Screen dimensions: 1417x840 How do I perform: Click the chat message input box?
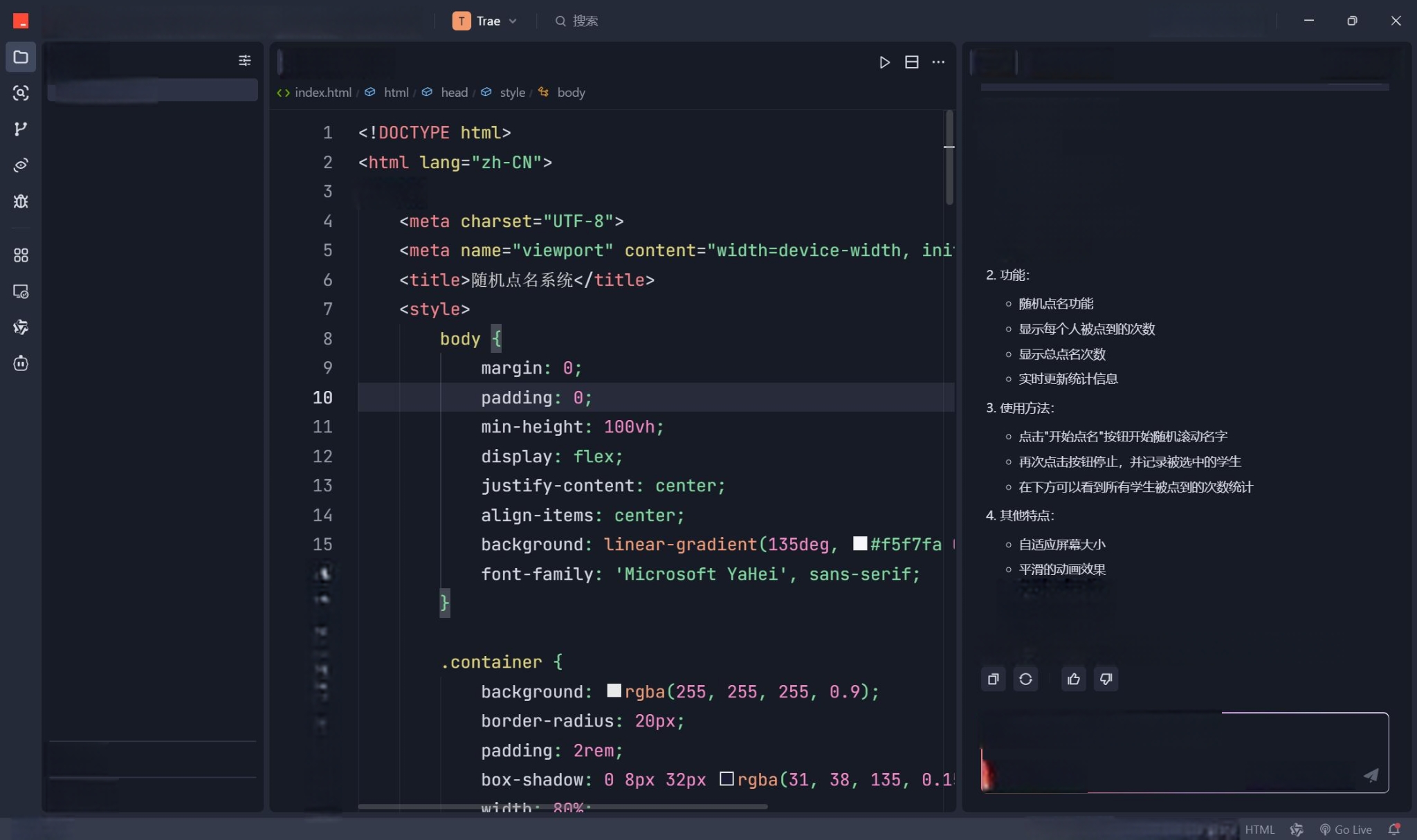pos(1185,752)
